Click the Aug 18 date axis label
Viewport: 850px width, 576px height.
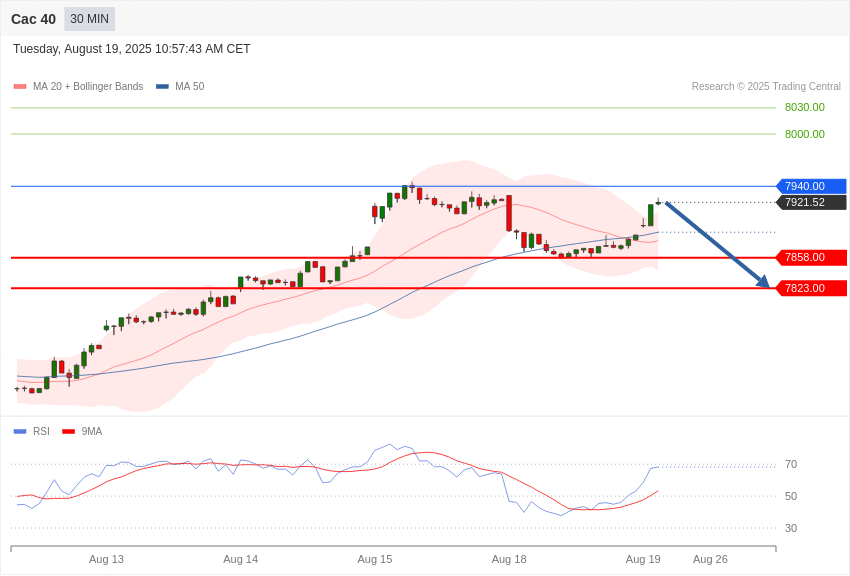509,559
